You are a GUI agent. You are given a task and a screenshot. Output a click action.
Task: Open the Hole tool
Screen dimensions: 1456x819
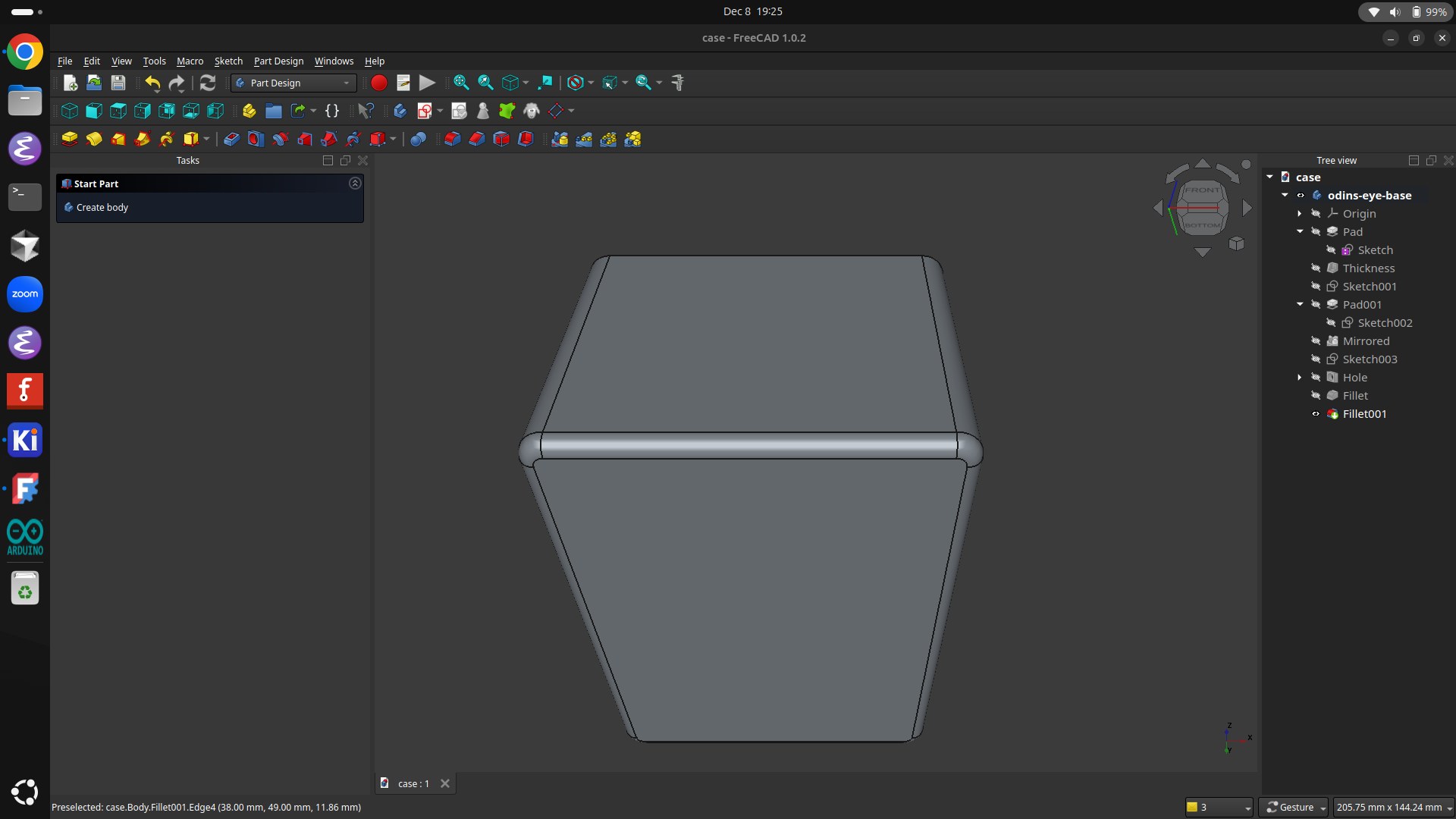(x=255, y=139)
